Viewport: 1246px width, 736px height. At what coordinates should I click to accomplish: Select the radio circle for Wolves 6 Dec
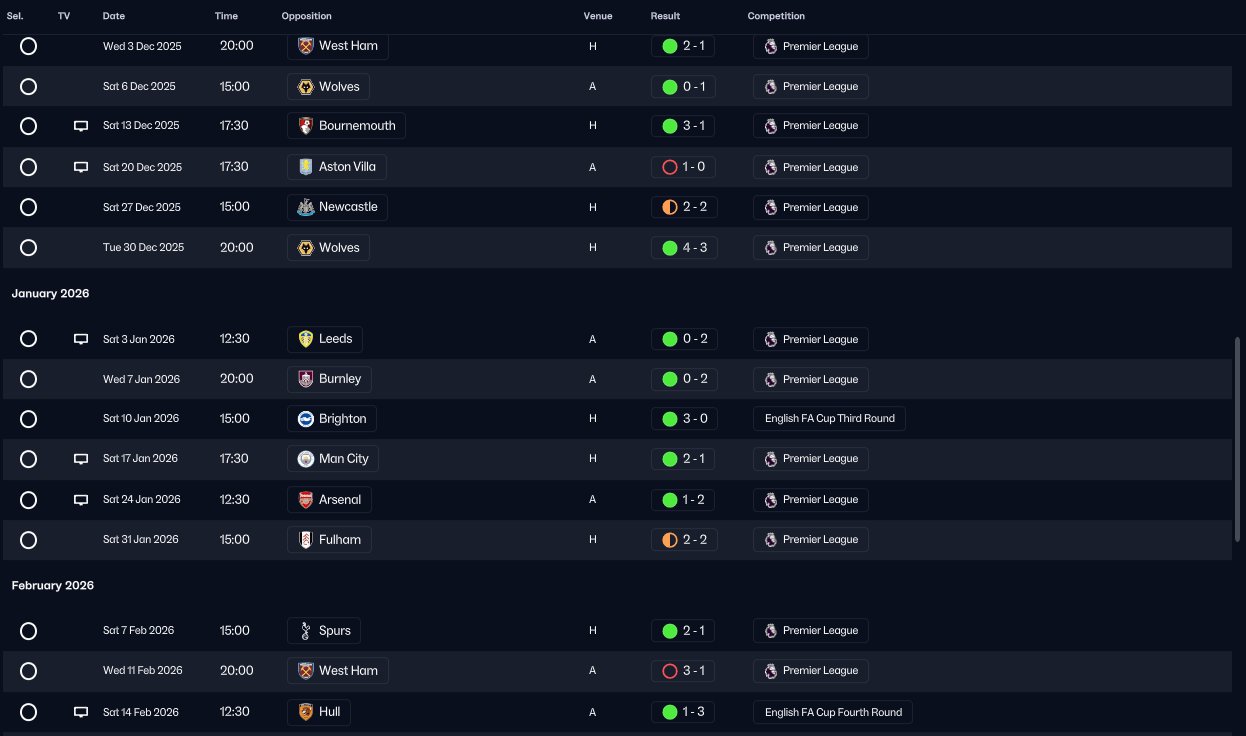coord(28,87)
